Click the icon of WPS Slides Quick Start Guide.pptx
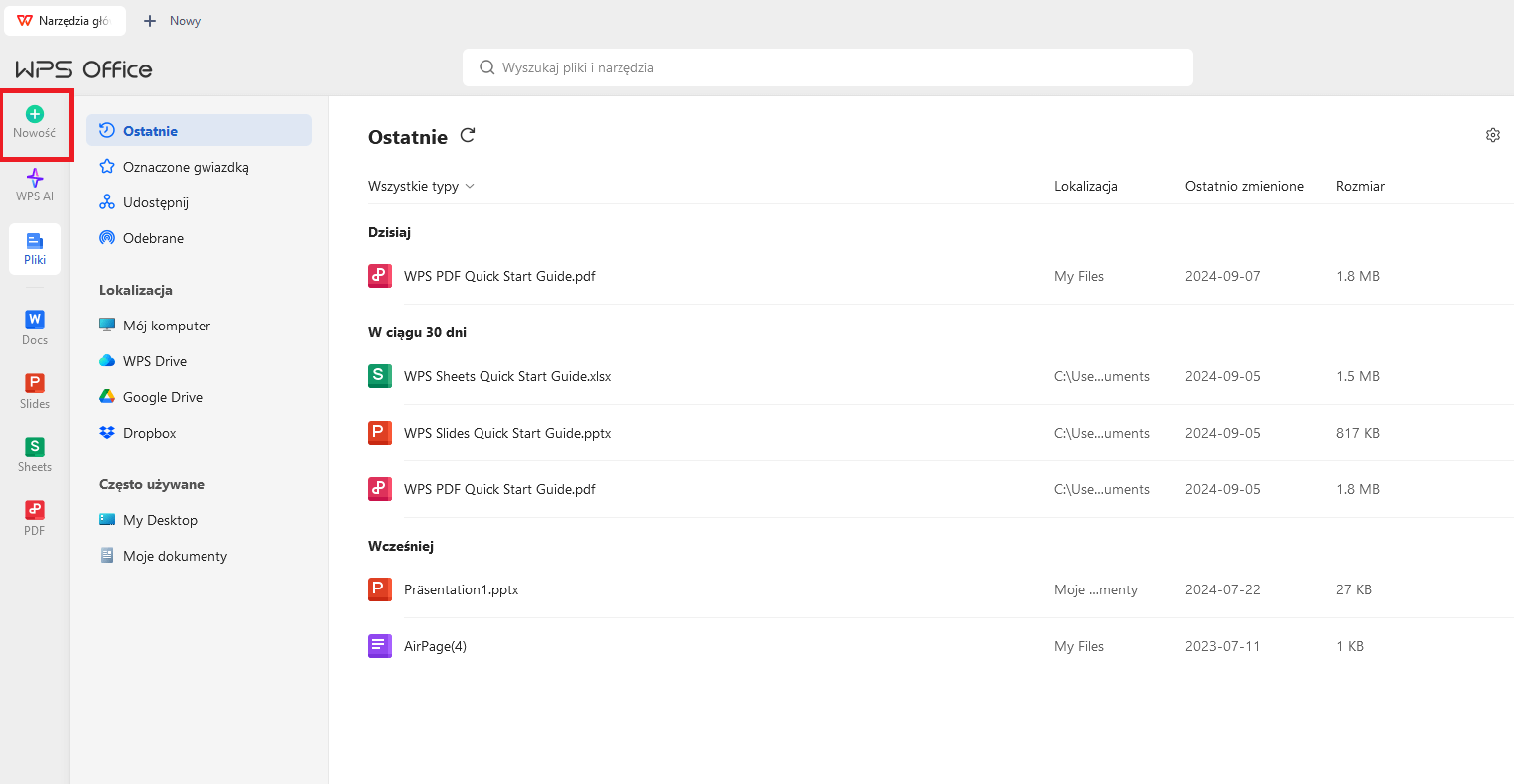 380,433
